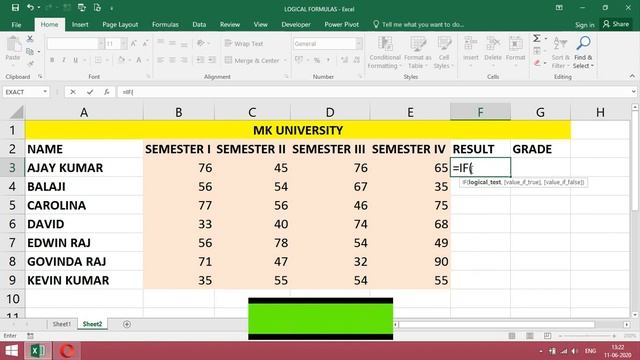The height and width of the screenshot is (360, 640).
Task: Click the Percent Style icon
Action: tap(317, 60)
